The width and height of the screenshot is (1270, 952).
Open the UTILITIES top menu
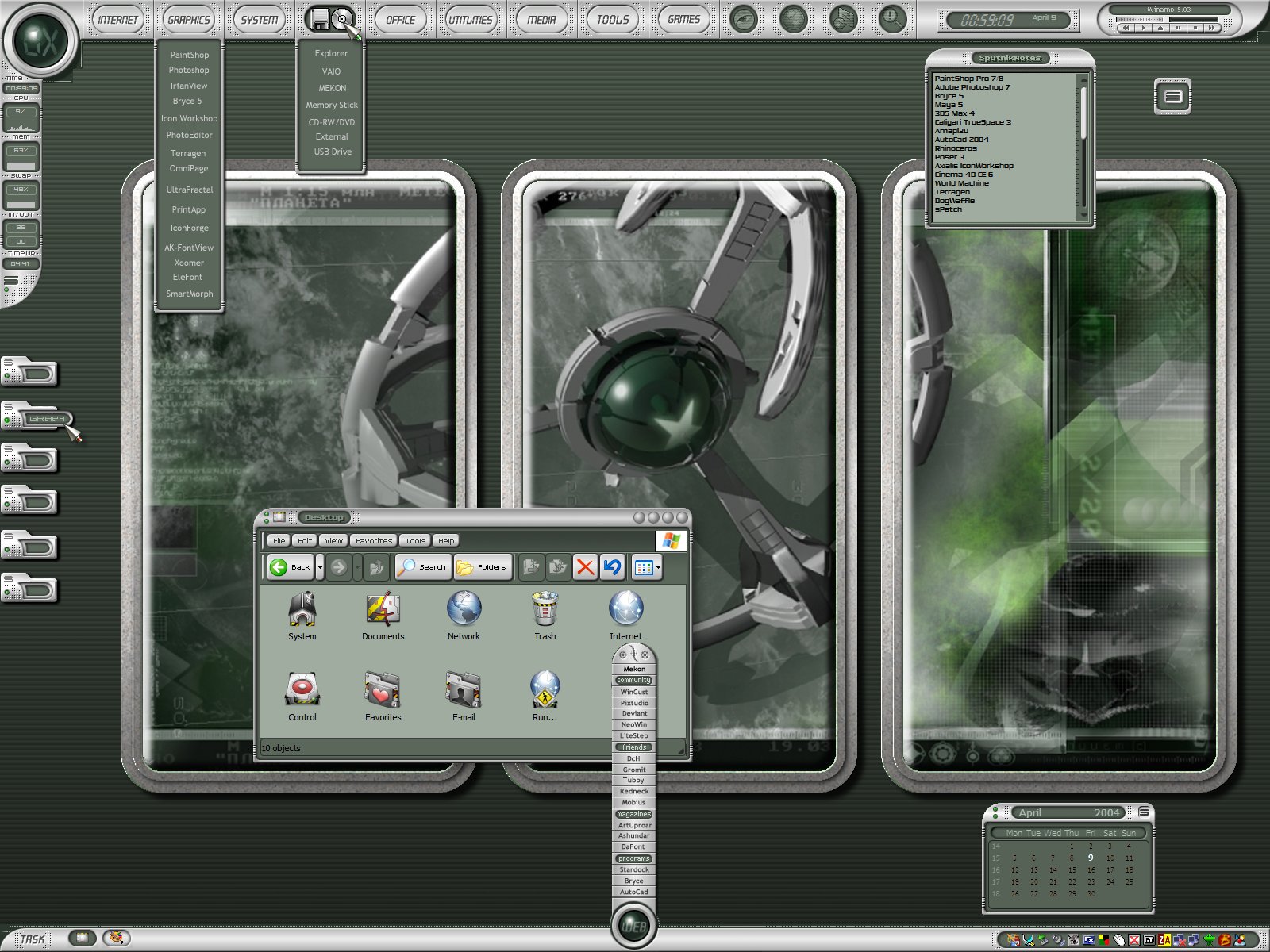(471, 20)
